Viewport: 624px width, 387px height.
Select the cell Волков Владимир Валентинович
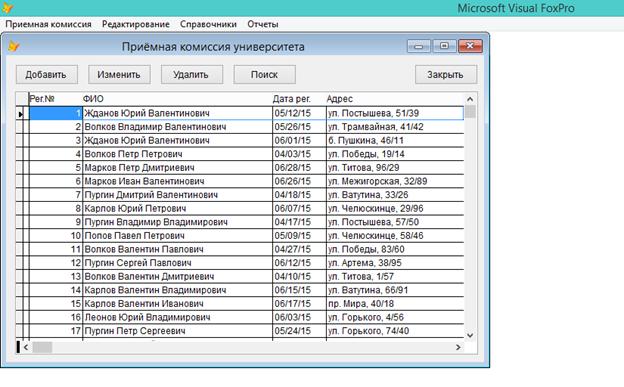tap(177, 127)
